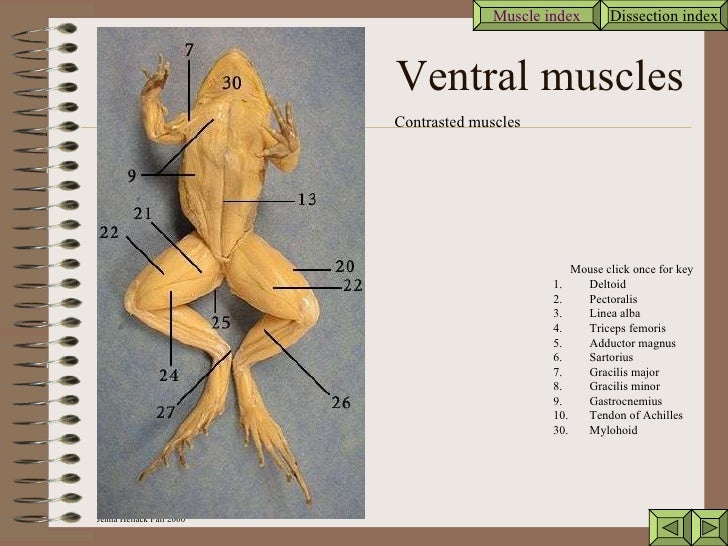Select 'Gastrocnemius' in the key list
Viewport: 728px width, 546px height.
click(x=626, y=401)
